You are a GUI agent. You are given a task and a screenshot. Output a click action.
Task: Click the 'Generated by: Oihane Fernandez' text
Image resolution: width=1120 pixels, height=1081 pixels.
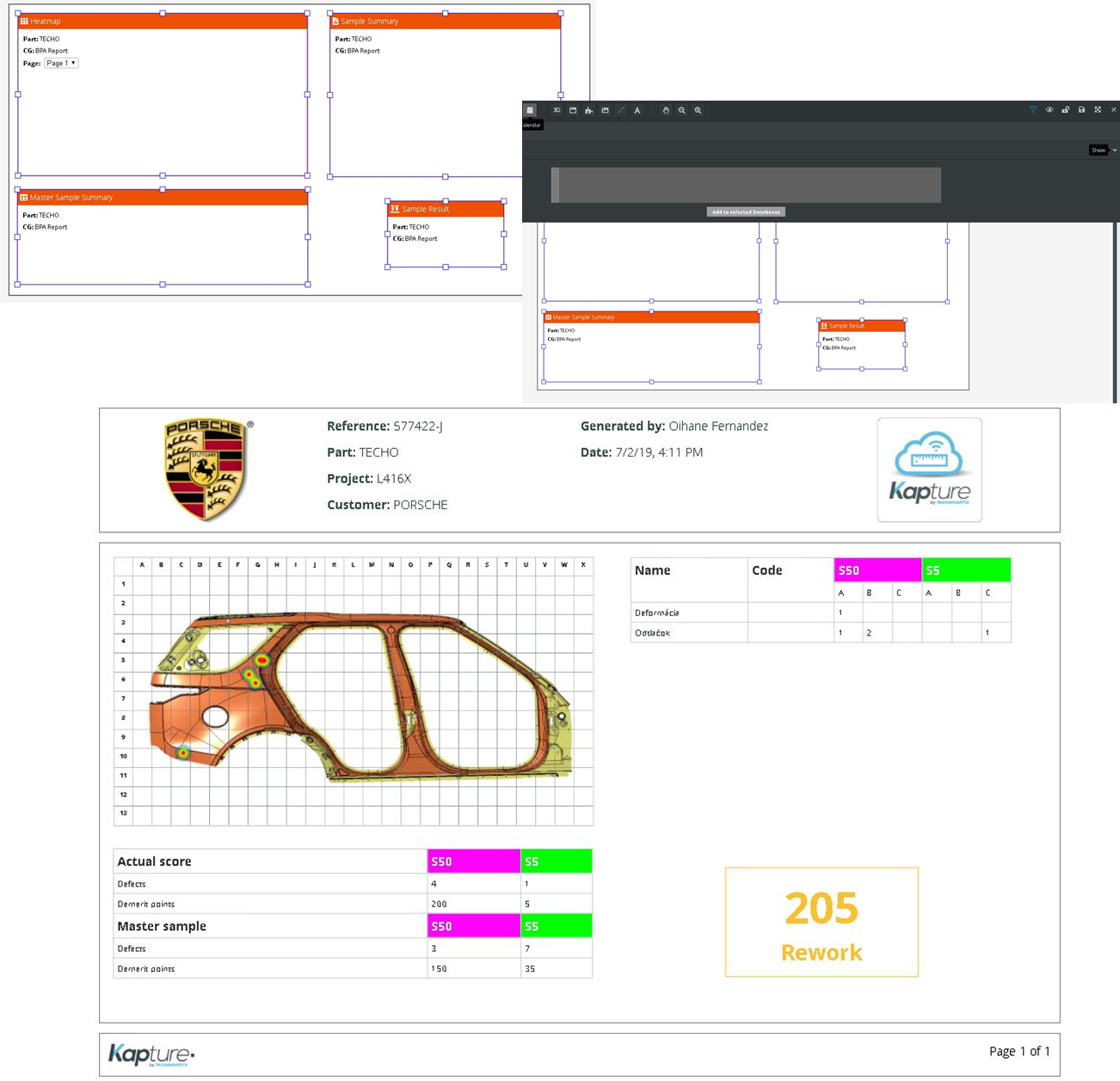pos(674,426)
